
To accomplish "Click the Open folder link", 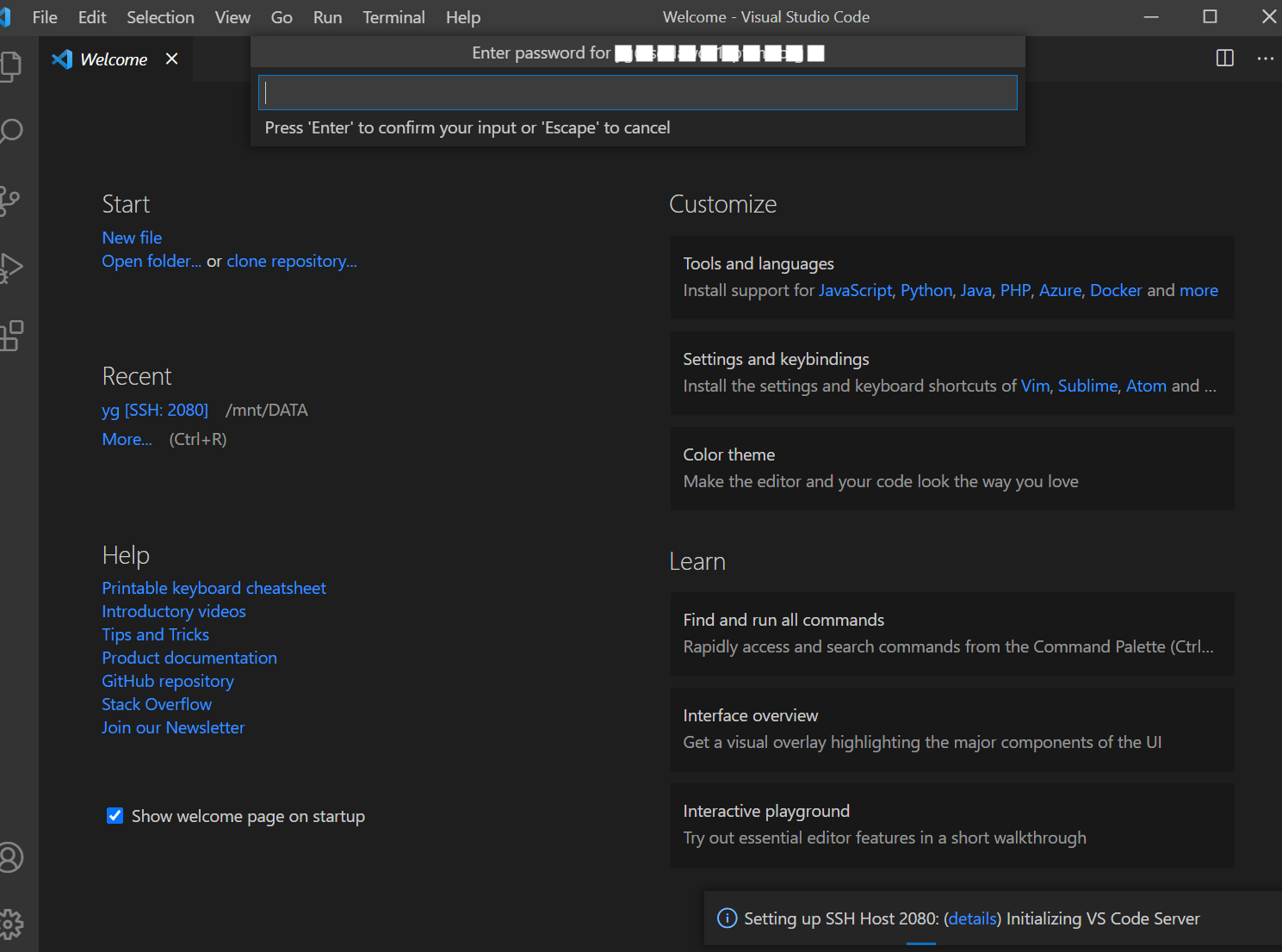I will point(152,261).
